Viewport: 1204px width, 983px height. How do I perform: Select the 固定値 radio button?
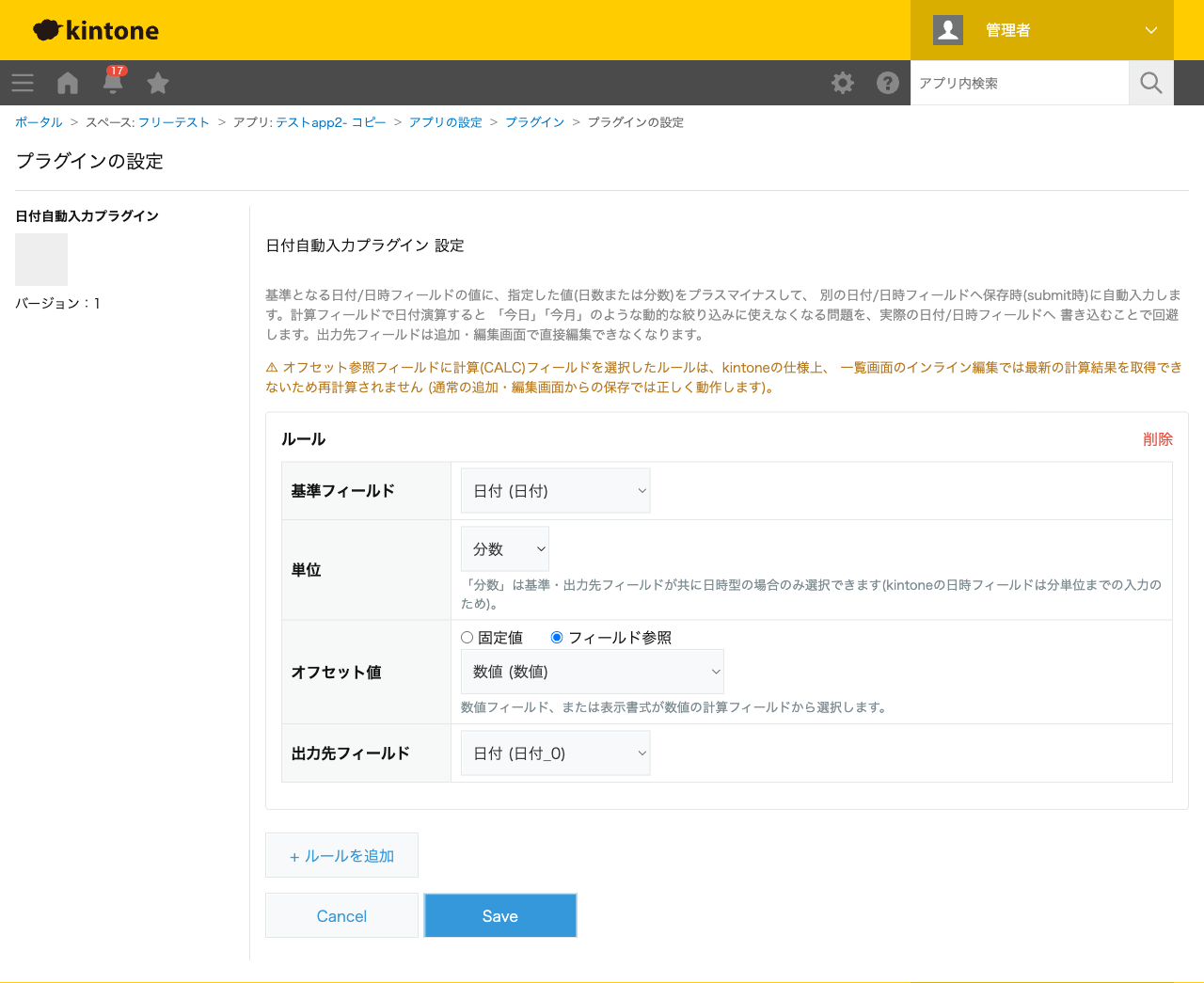point(467,638)
